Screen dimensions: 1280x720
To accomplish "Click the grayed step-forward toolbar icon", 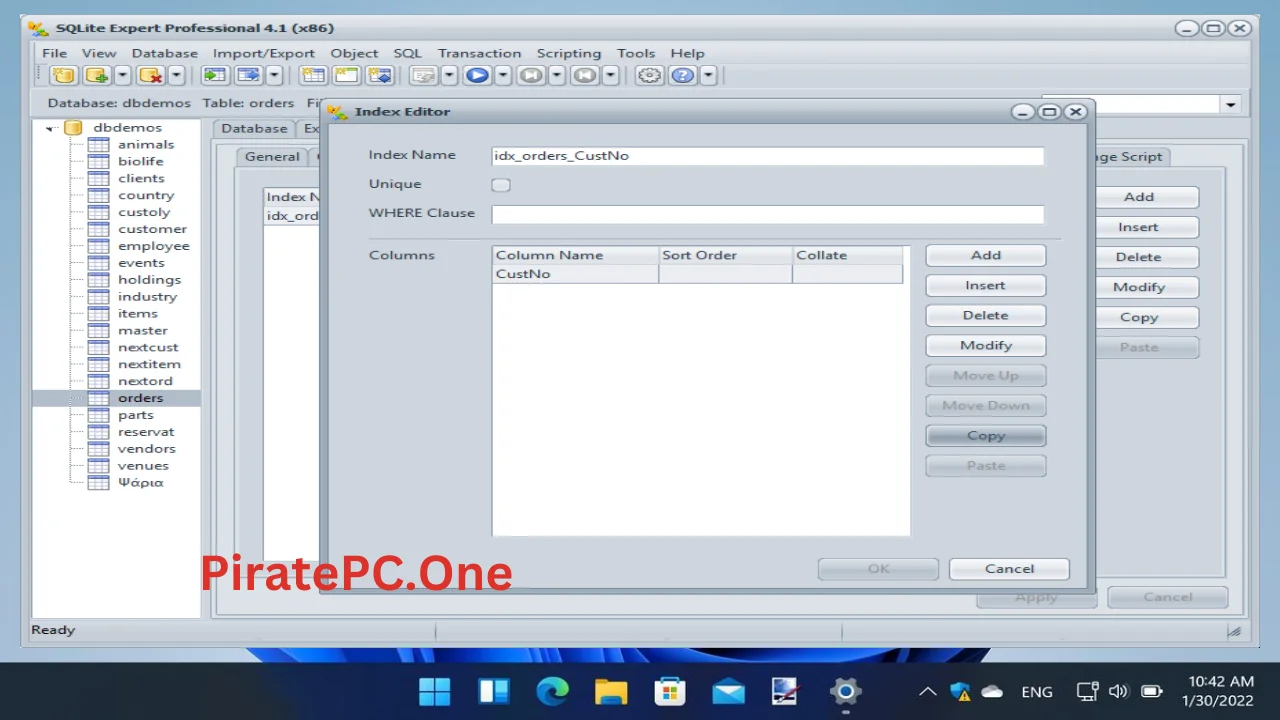I will tap(531, 75).
